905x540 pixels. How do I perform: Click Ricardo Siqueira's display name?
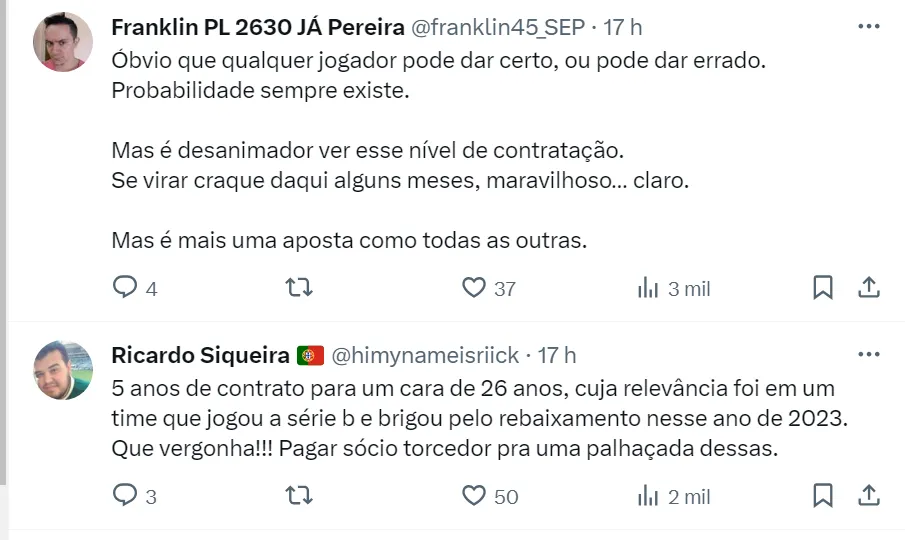click(201, 355)
